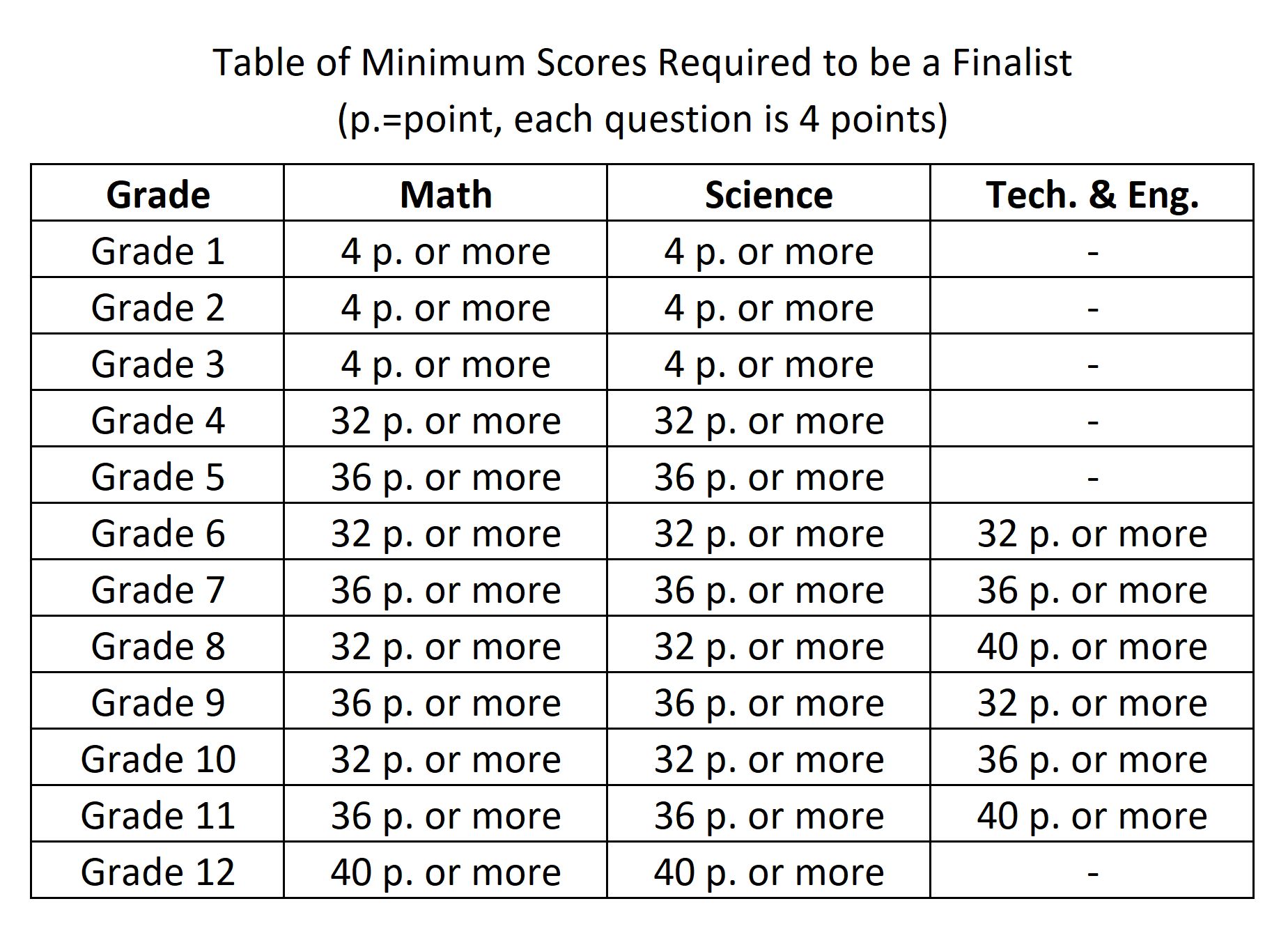Click the Tech. & Eng. column header

1092,194
